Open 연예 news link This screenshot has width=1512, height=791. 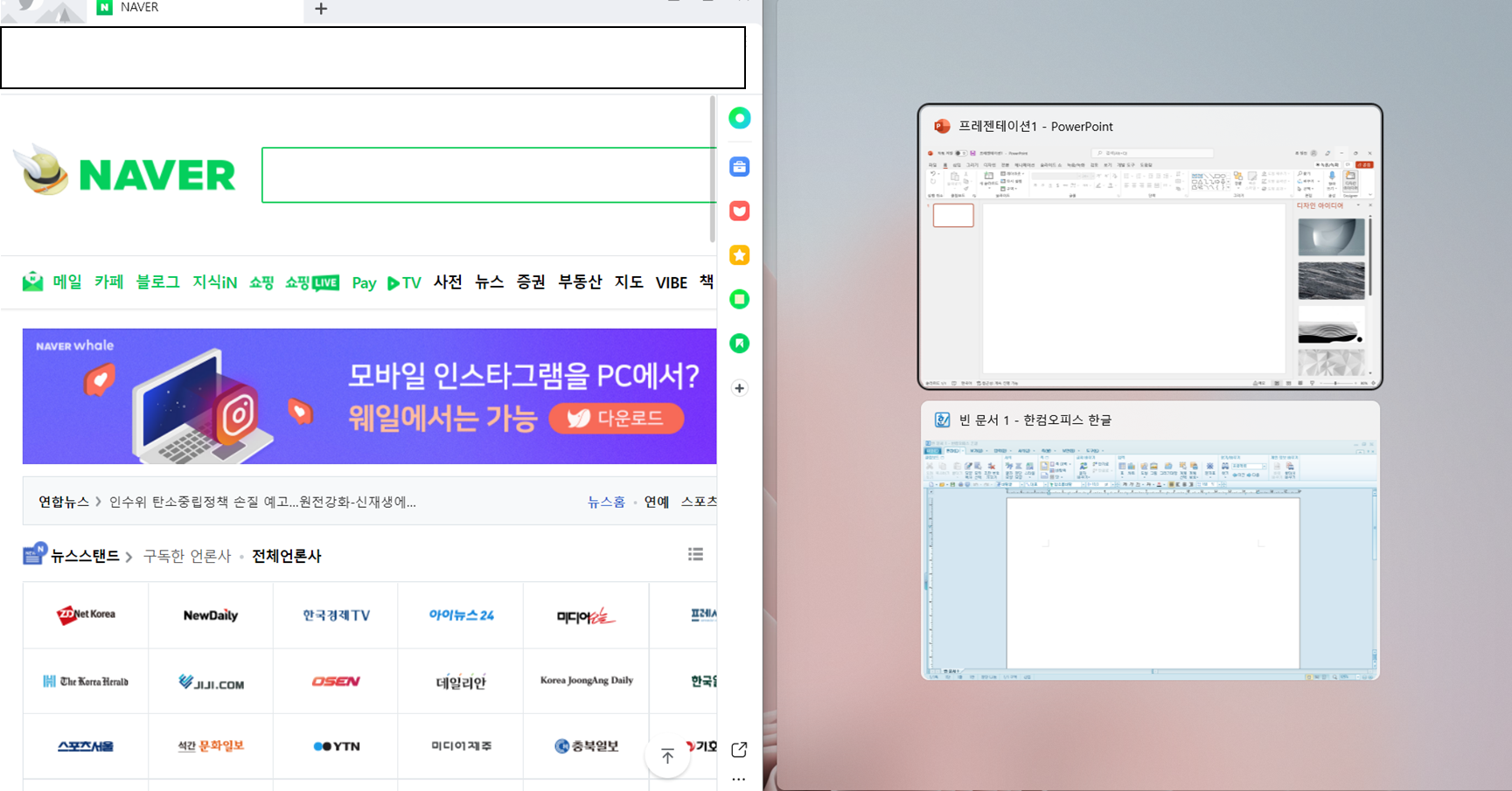coord(657,502)
